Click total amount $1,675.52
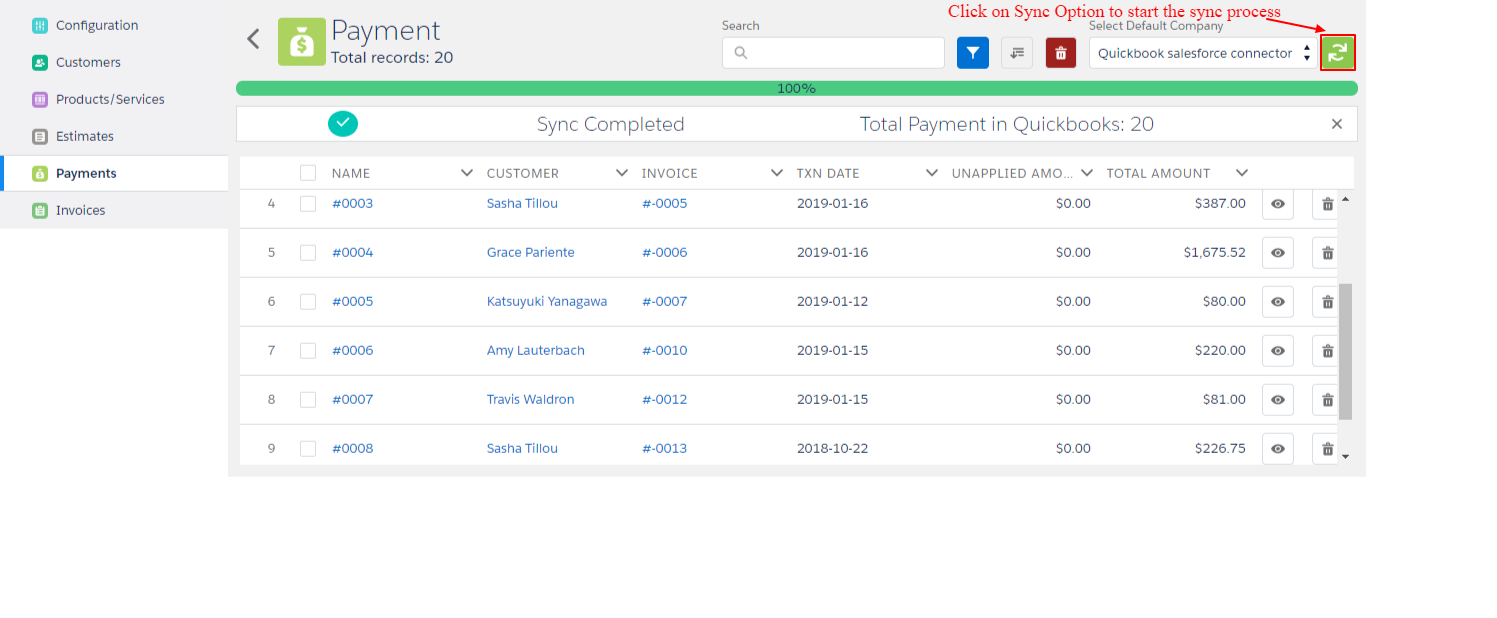The height and width of the screenshot is (618, 1497). 1215,252
